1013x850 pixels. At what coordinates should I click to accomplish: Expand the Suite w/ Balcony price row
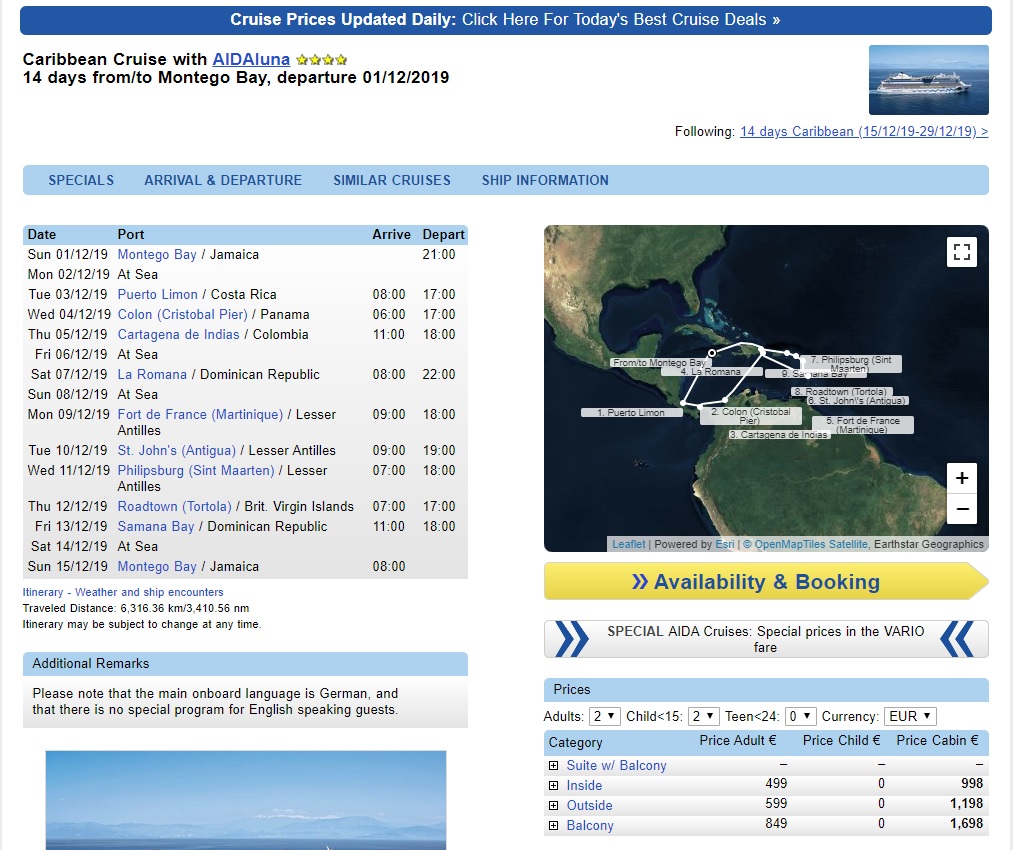553,765
